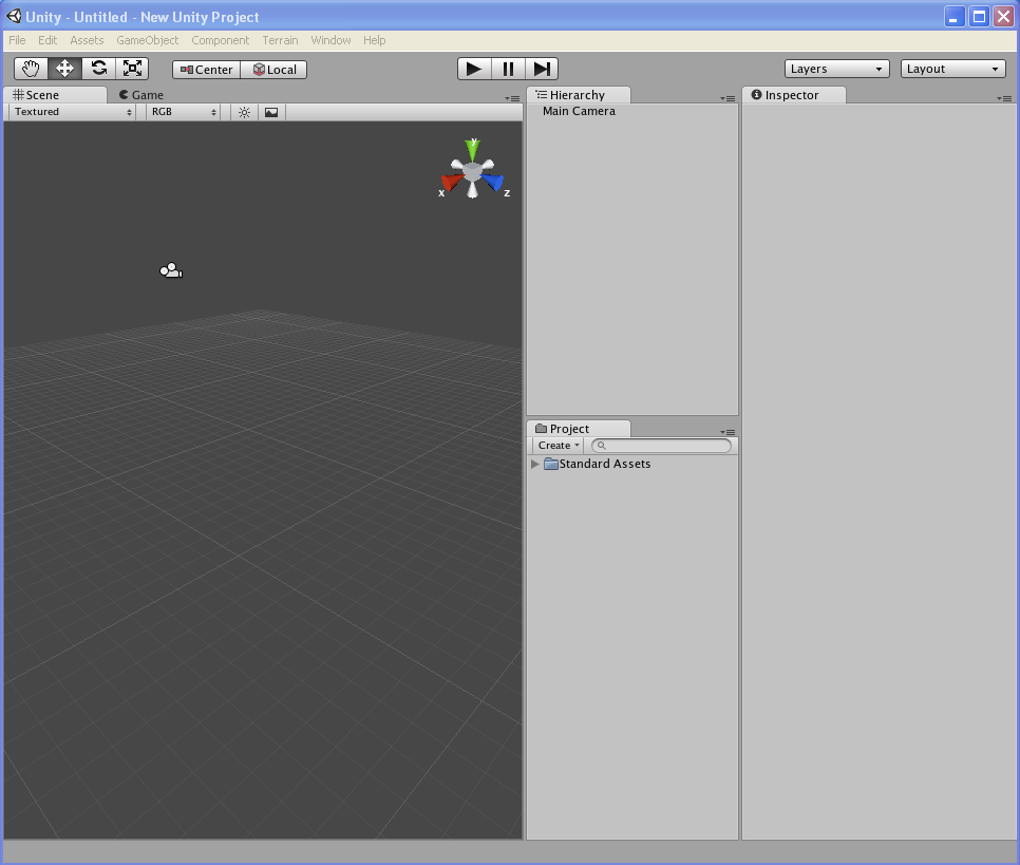Viewport: 1020px width, 865px height.
Task: Toggle scene lighting sun icon
Action: click(245, 113)
